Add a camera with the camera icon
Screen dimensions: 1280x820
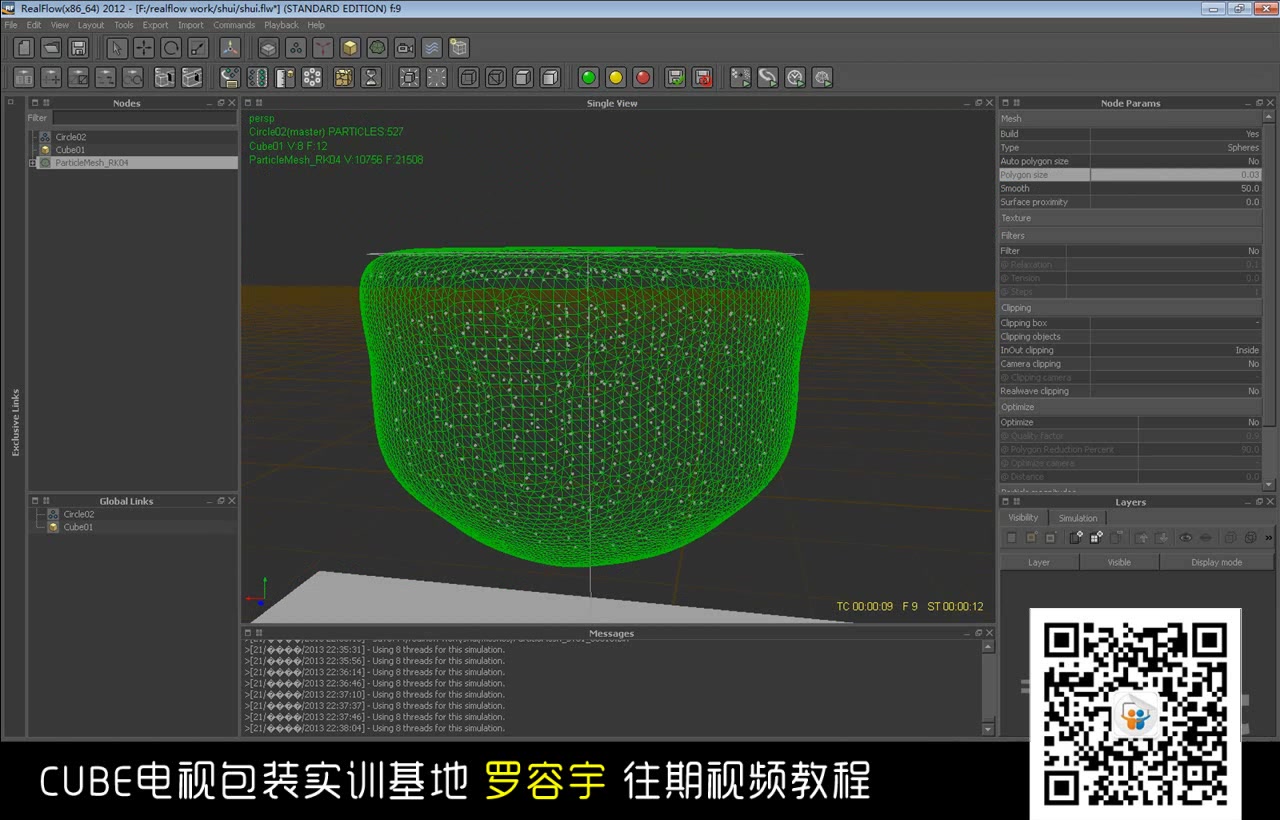[x=404, y=48]
